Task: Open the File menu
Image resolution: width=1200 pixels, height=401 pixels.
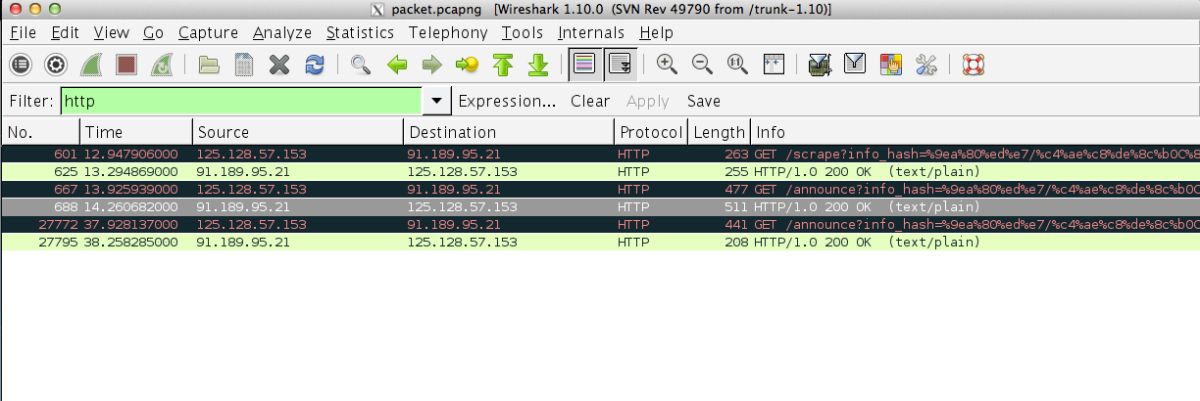Action: tap(23, 33)
